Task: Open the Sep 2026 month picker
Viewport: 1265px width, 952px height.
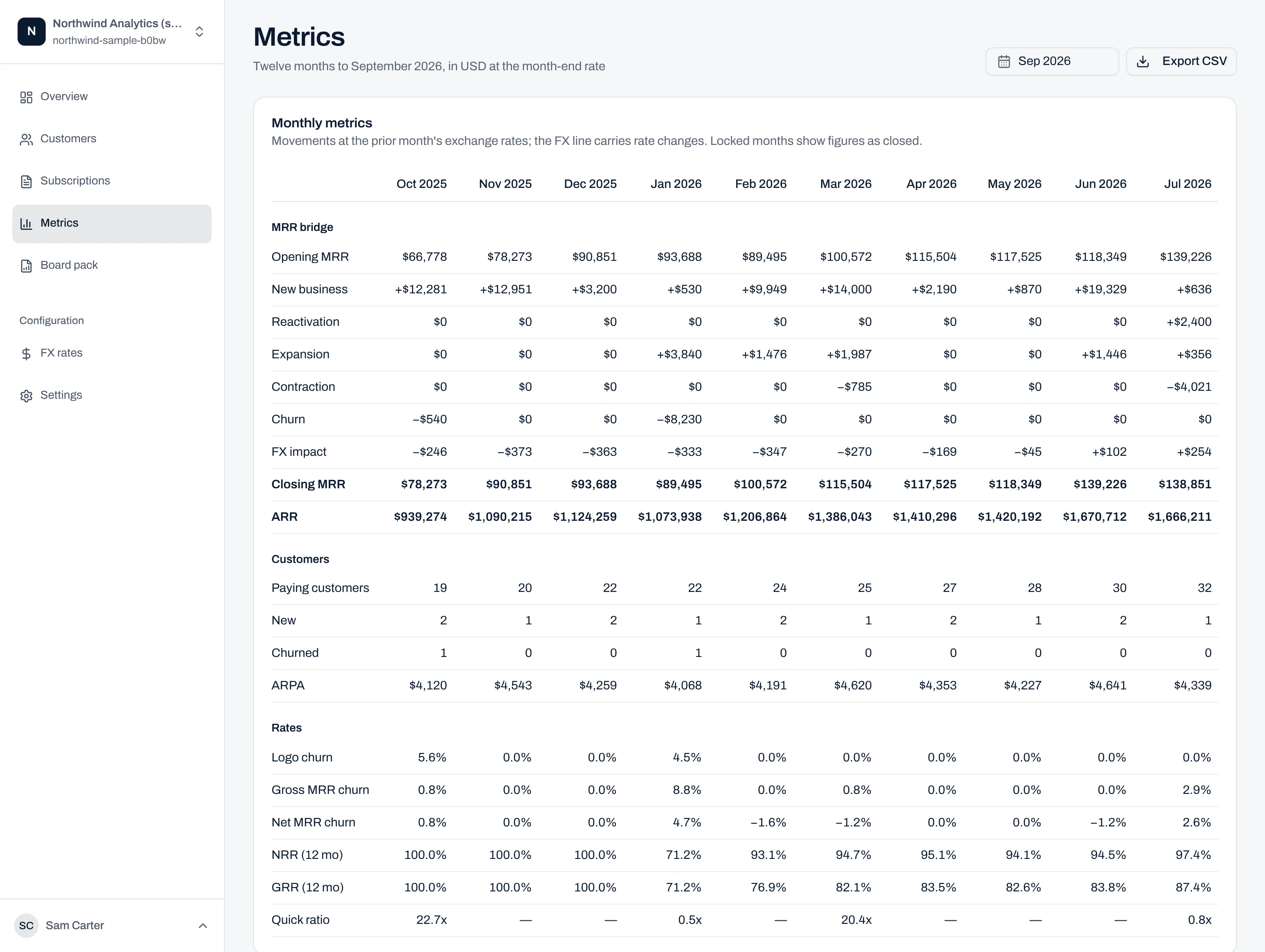Action: [1052, 61]
